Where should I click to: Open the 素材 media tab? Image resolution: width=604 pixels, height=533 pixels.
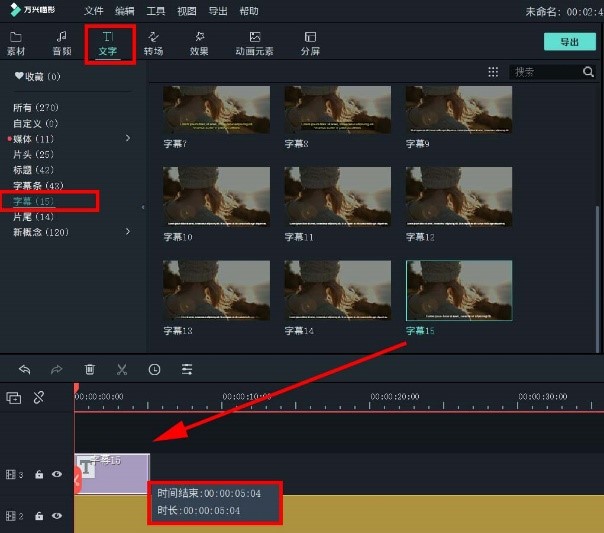click(16, 44)
